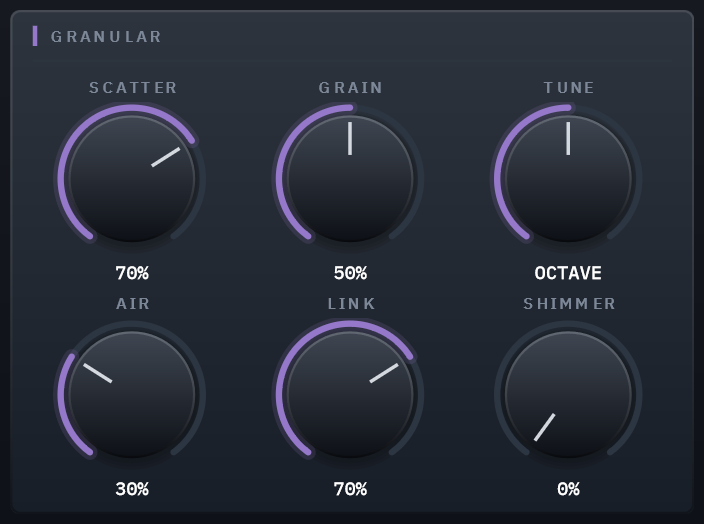This screenshot has height=524, width=704.
Task: Click the GRANULAR section title
Action: 106,36
